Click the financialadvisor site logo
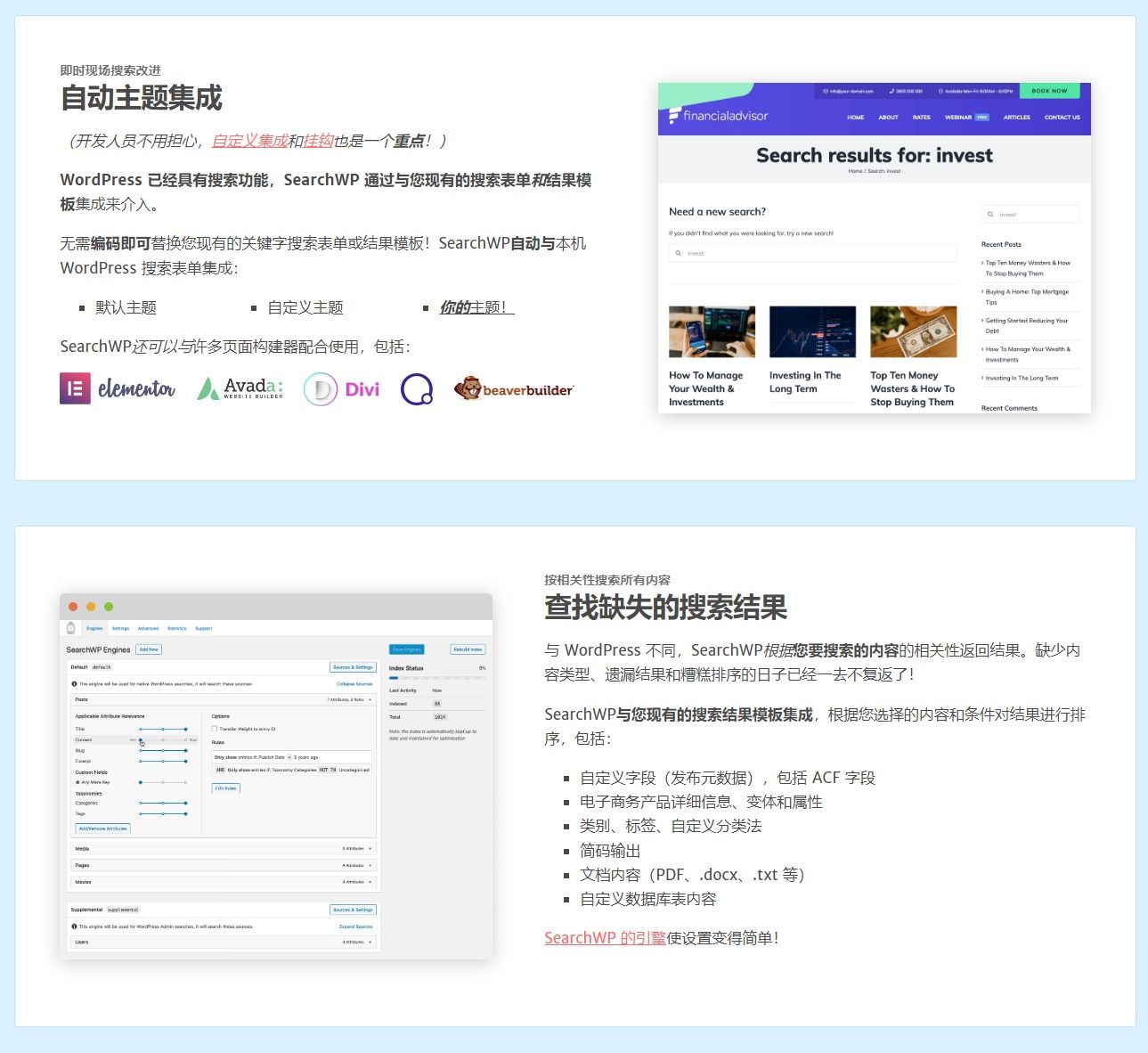The width and height of the screenshot is (1148, 1053). point(719,115)
